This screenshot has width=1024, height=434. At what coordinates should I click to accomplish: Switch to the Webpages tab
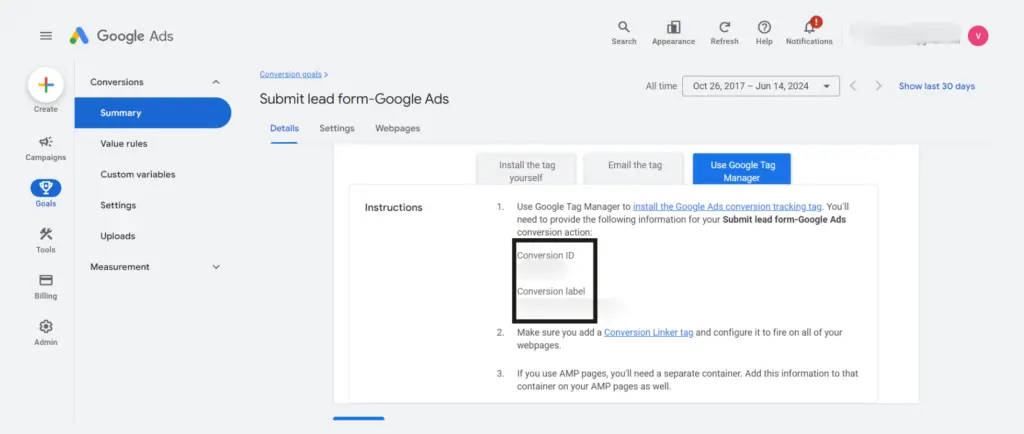(x=398, y=129)
